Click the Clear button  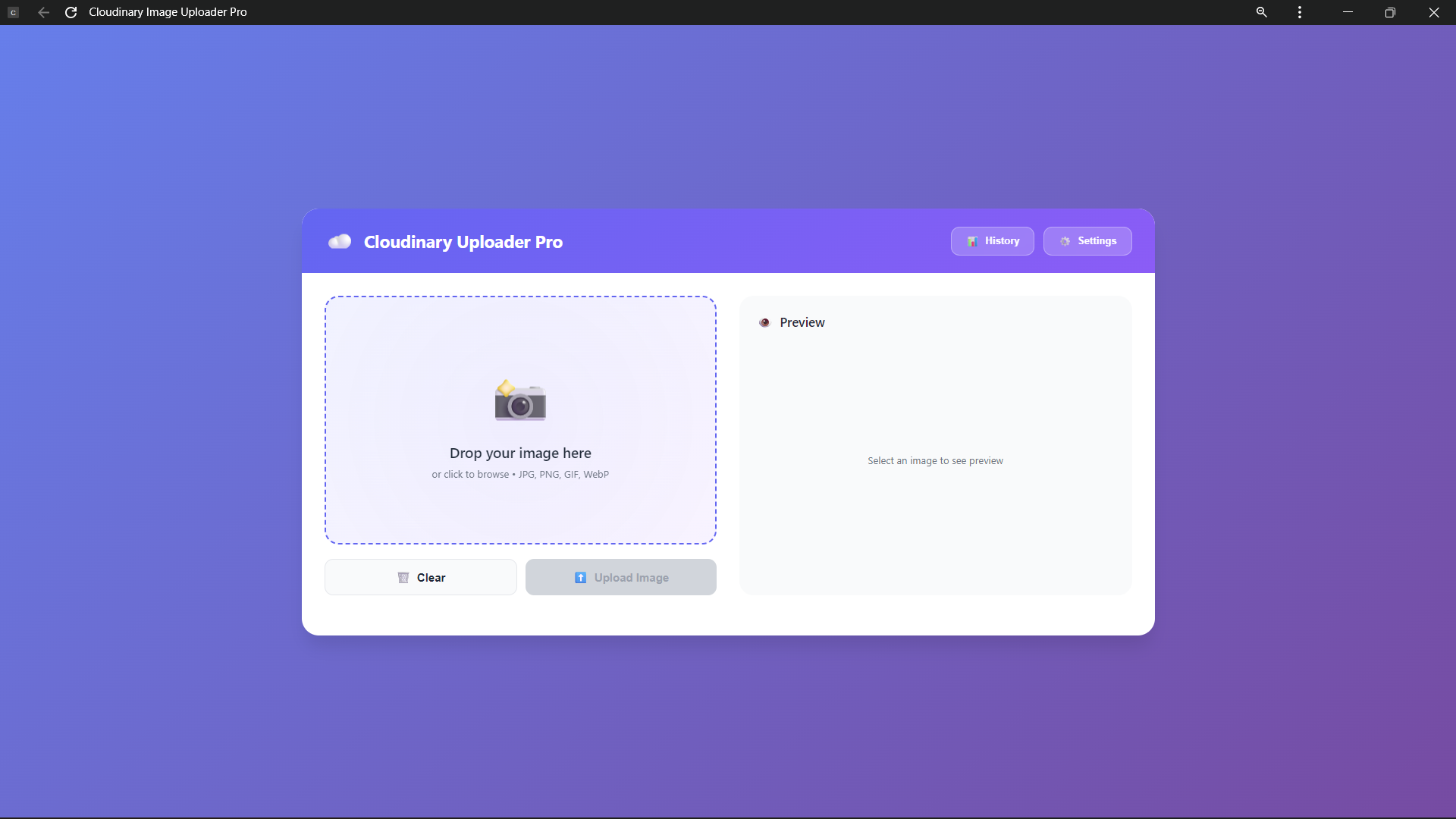420,577
